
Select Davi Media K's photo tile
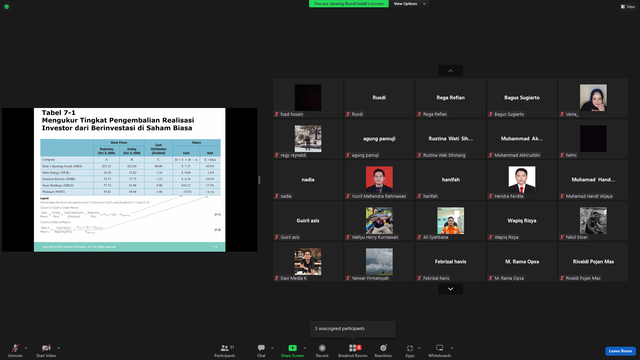[308, 262]
